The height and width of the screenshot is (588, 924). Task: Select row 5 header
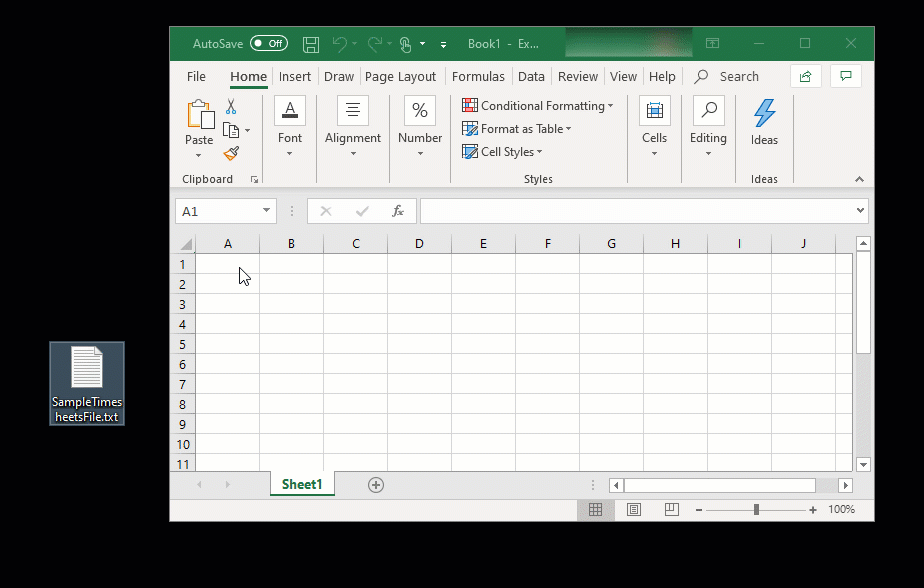(x=182, y=344)
